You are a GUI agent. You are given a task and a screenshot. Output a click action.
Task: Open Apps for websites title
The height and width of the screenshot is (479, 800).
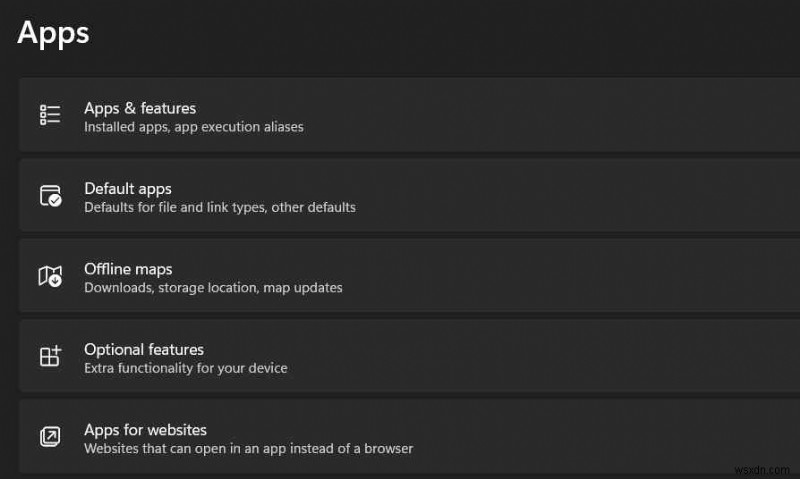click(145, 430)
